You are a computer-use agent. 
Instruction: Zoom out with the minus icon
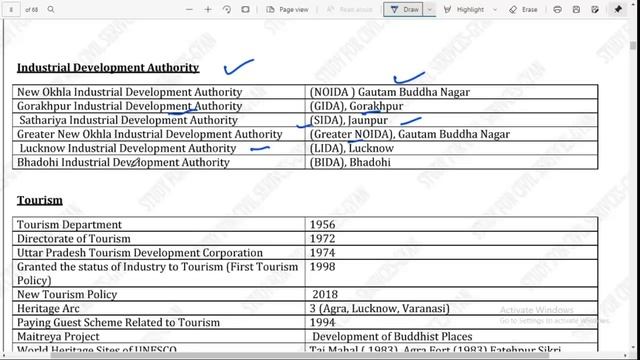(x=189, y=9)
